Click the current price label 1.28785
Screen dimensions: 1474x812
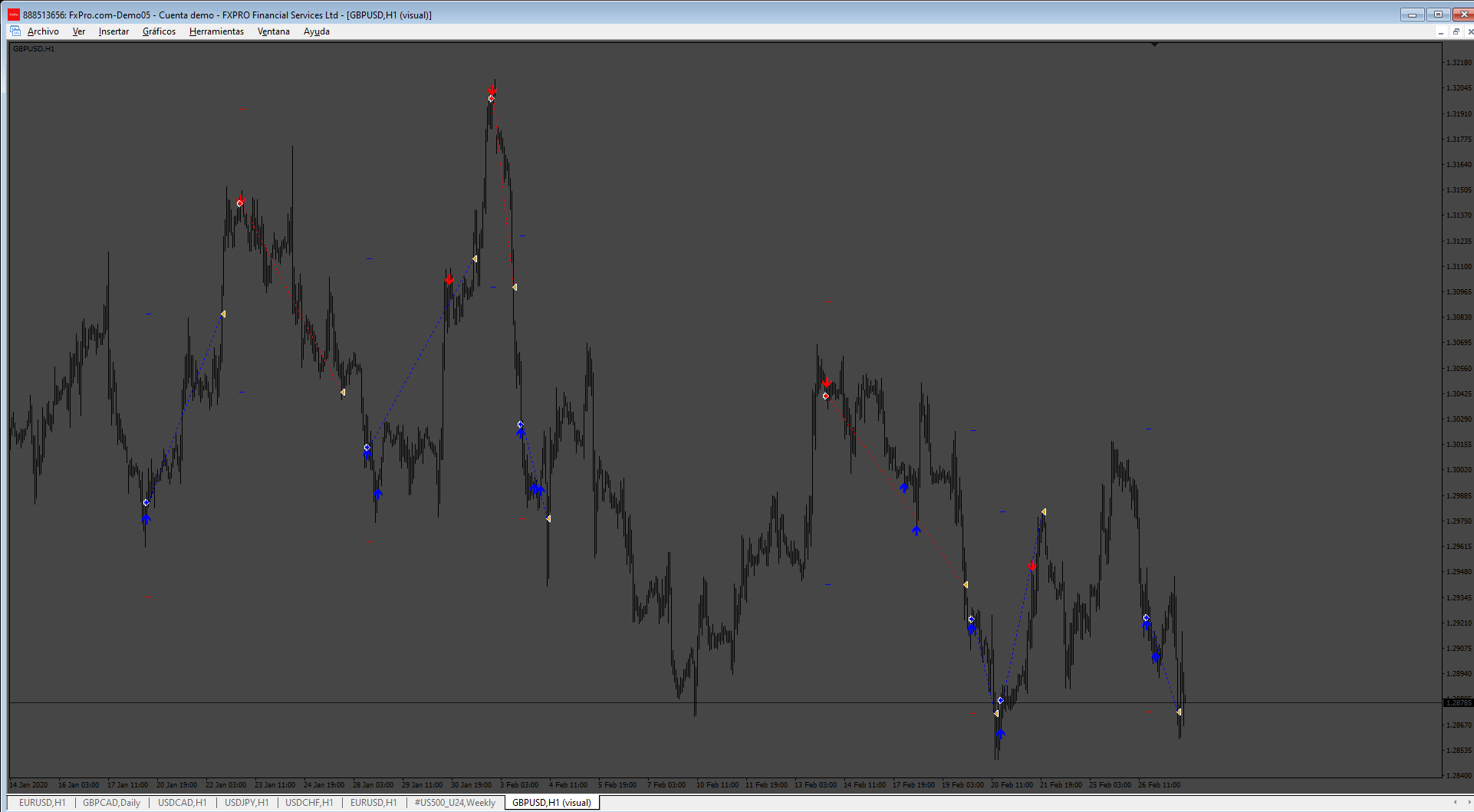1459,702
